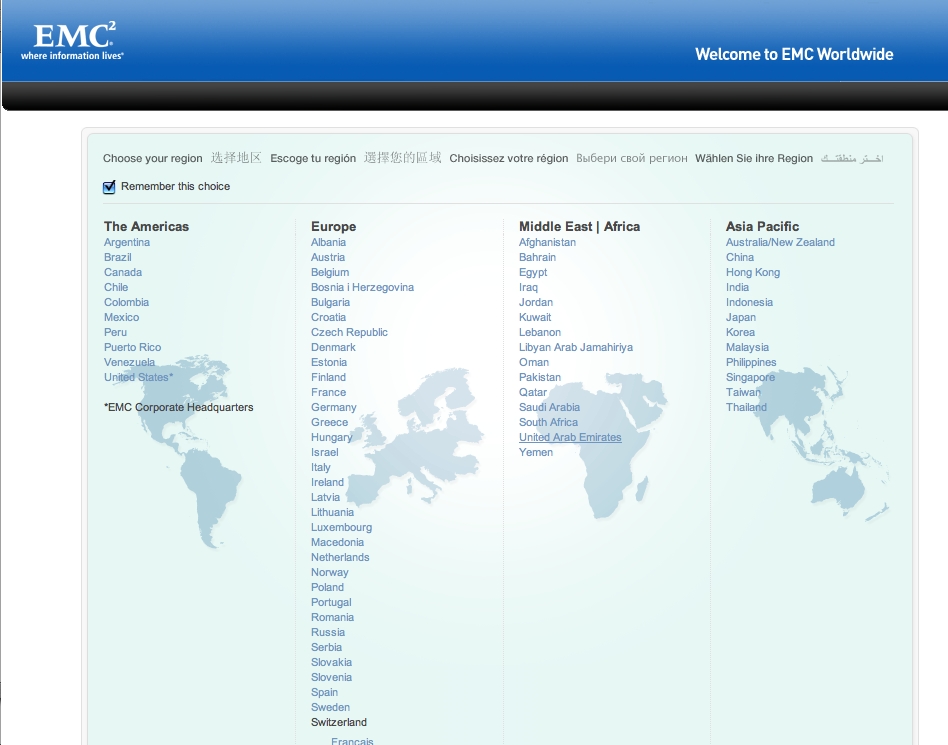Select Brazil from The Americas
Image resolution: width=948 pixels, height=745 pixels.
(117, 258)
